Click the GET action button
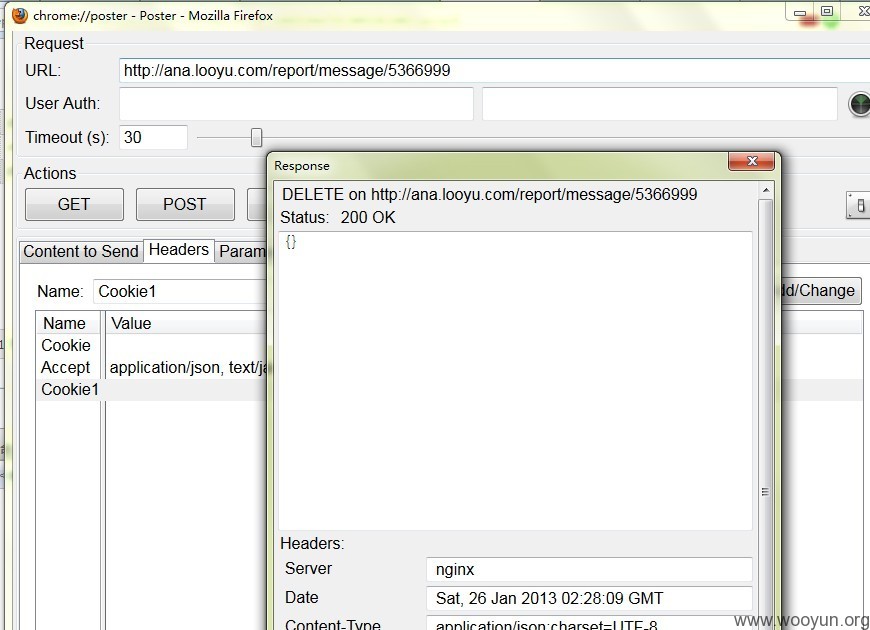The height and width of the screenshot is (630, 870). (x=74, y=204)
